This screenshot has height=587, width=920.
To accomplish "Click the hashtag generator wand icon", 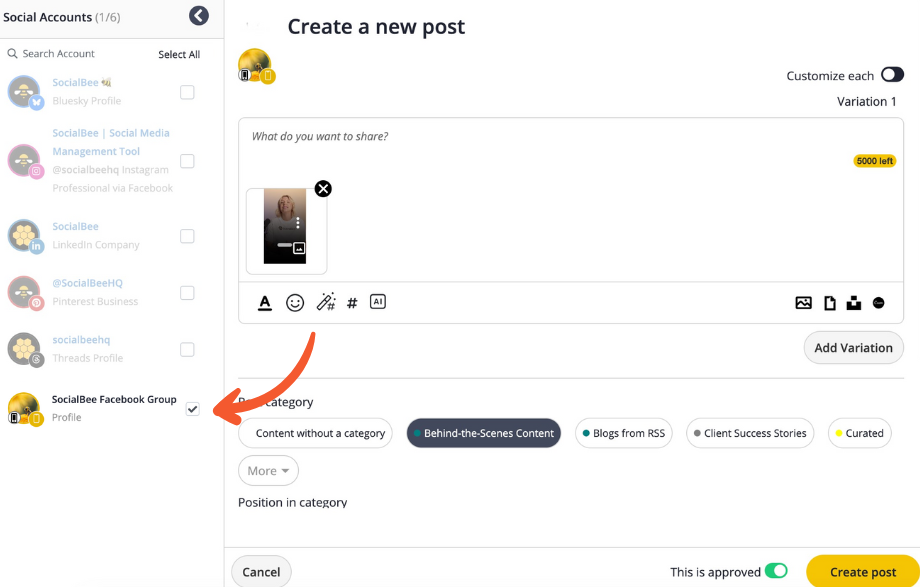I will coord(325,302).
